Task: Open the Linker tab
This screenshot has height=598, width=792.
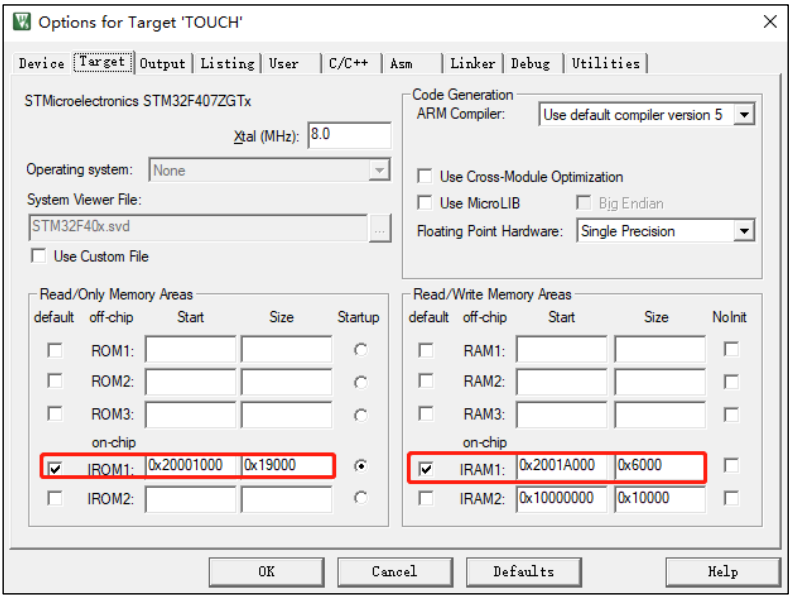Action: tap(473, 64)
